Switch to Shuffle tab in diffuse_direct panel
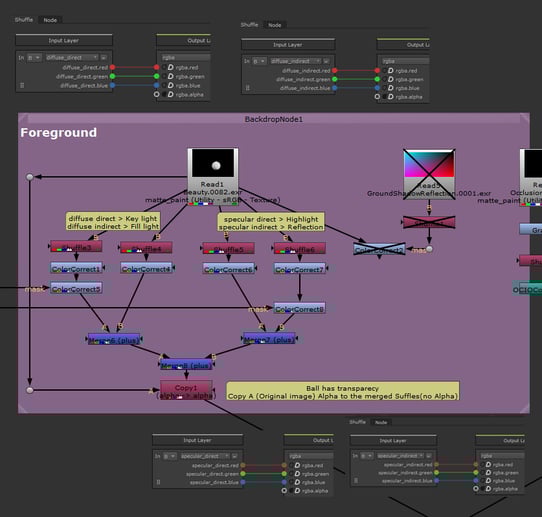Viewport: 542px width, 517px height. [x=24, y=20]
